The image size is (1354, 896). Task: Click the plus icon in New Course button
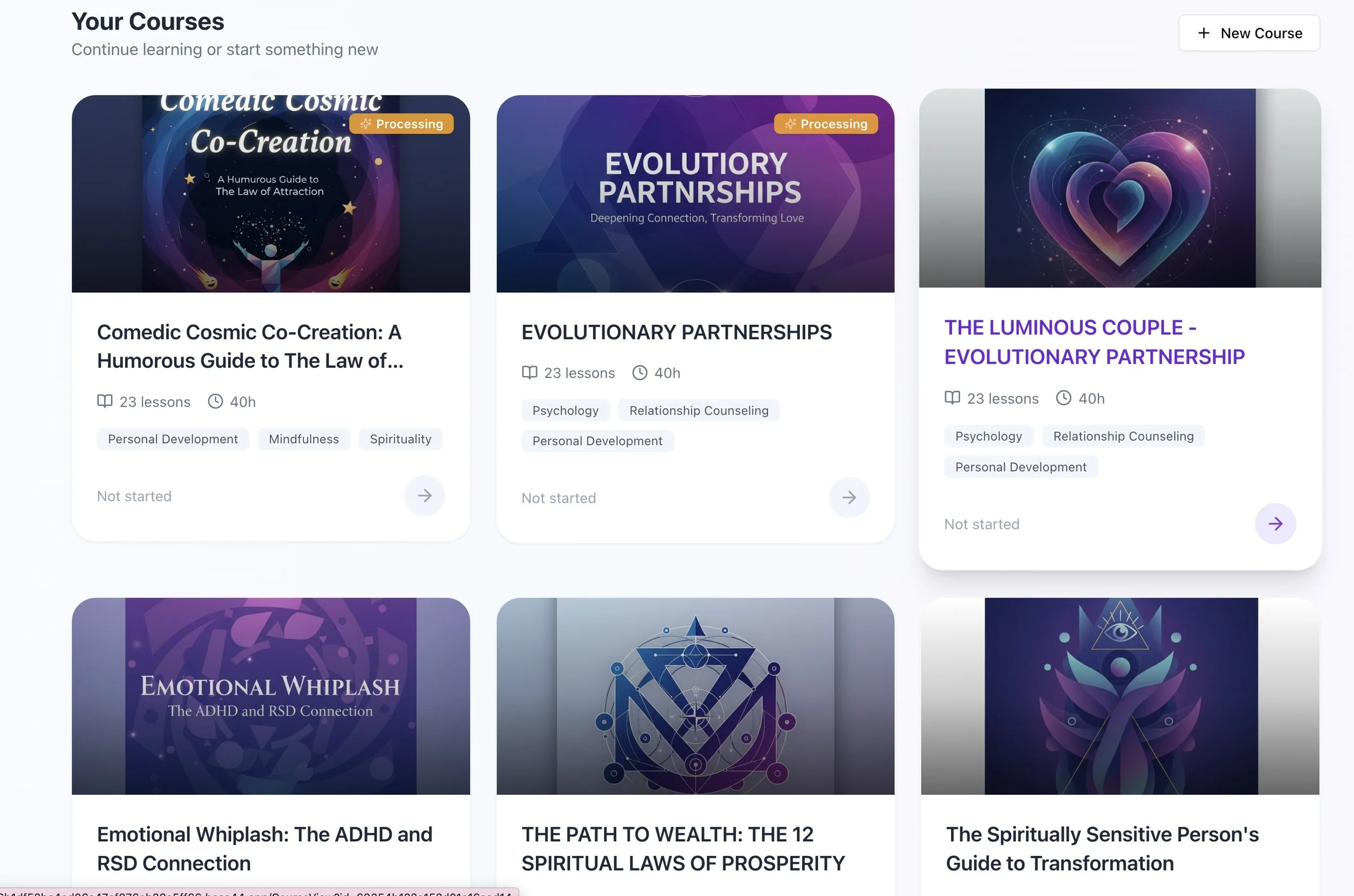(x=1203, y=33)
